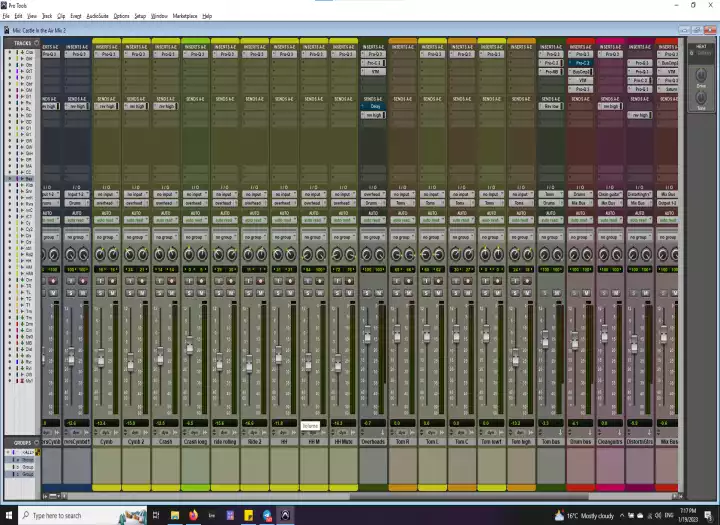Open automation mode selector on Crash track
Viewport: 720px width, 525px height.
(x=166, y=220)
